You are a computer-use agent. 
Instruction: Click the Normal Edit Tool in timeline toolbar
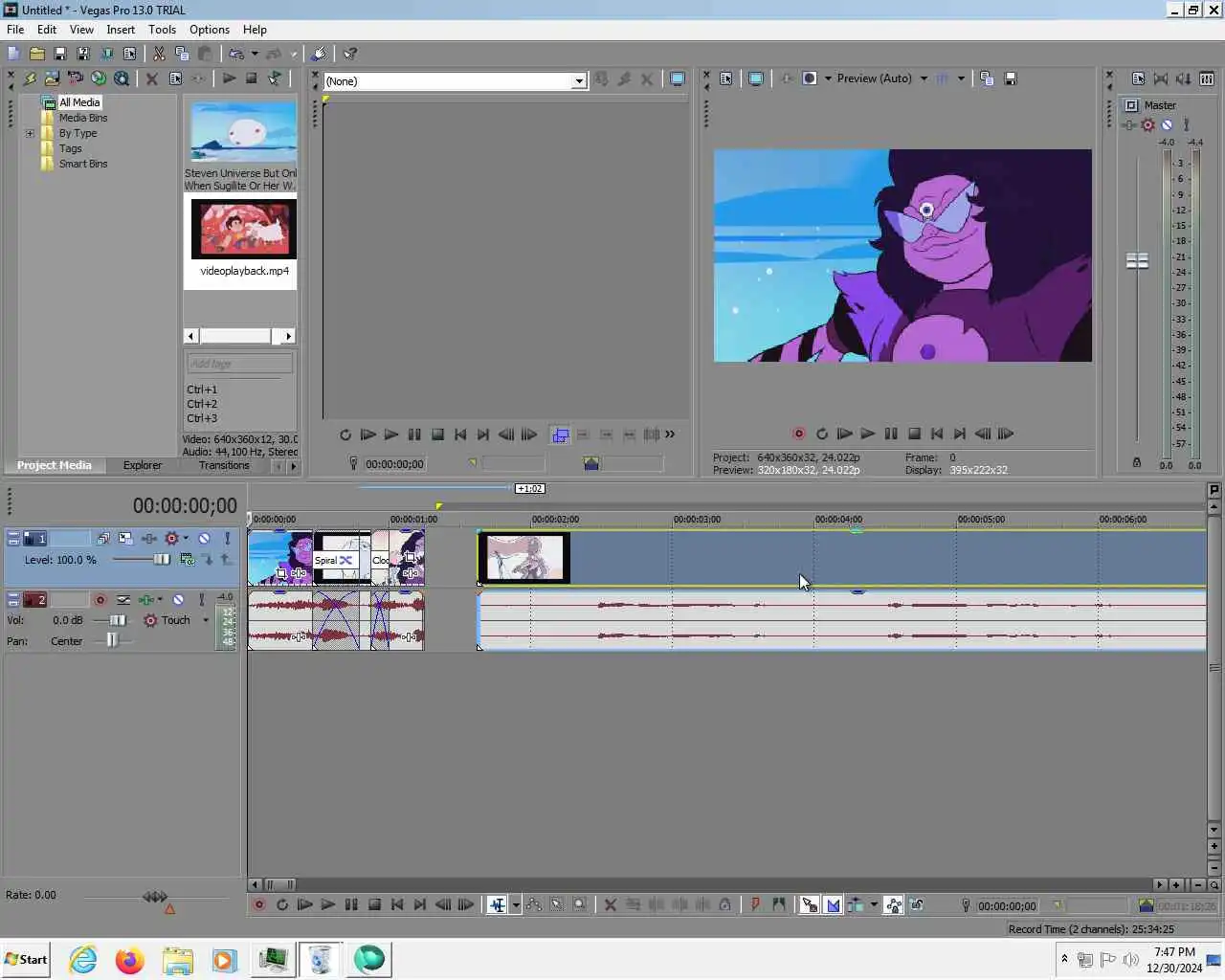(497, 904)
